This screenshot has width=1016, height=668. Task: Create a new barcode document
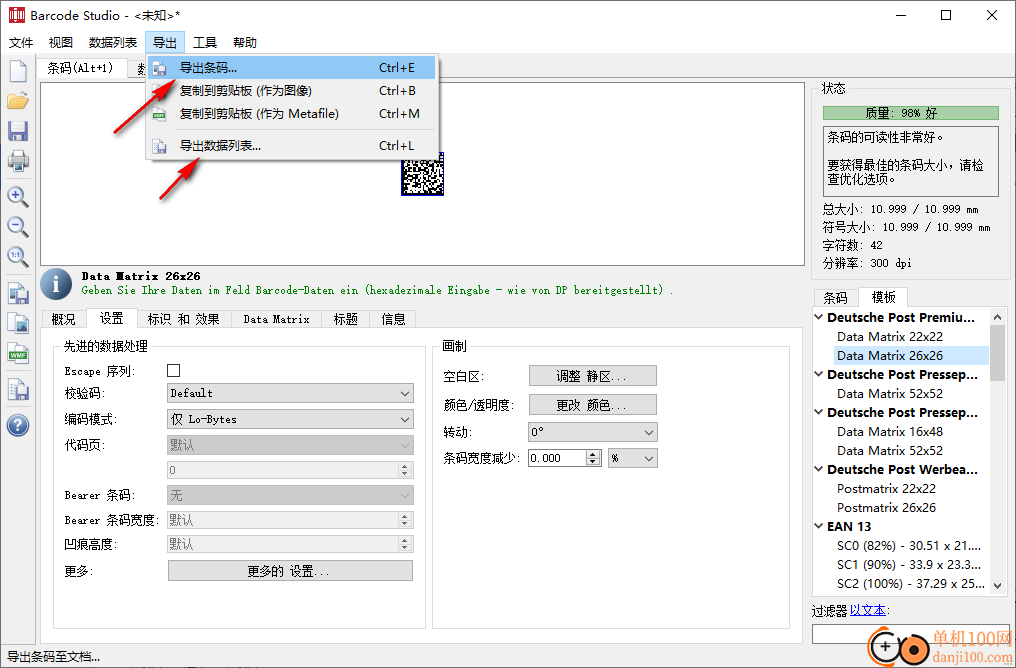pyautogui.click(x=18, y=71)
